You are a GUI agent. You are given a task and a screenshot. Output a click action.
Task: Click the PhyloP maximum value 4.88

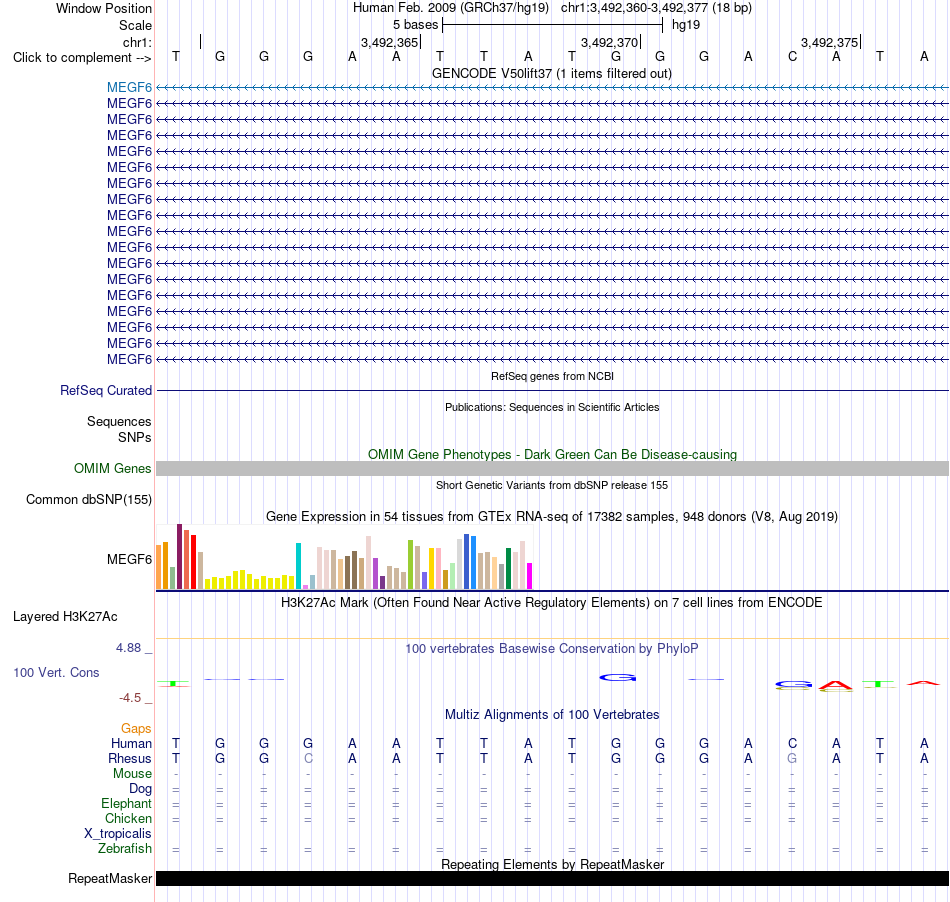click(x=128, y=648)
